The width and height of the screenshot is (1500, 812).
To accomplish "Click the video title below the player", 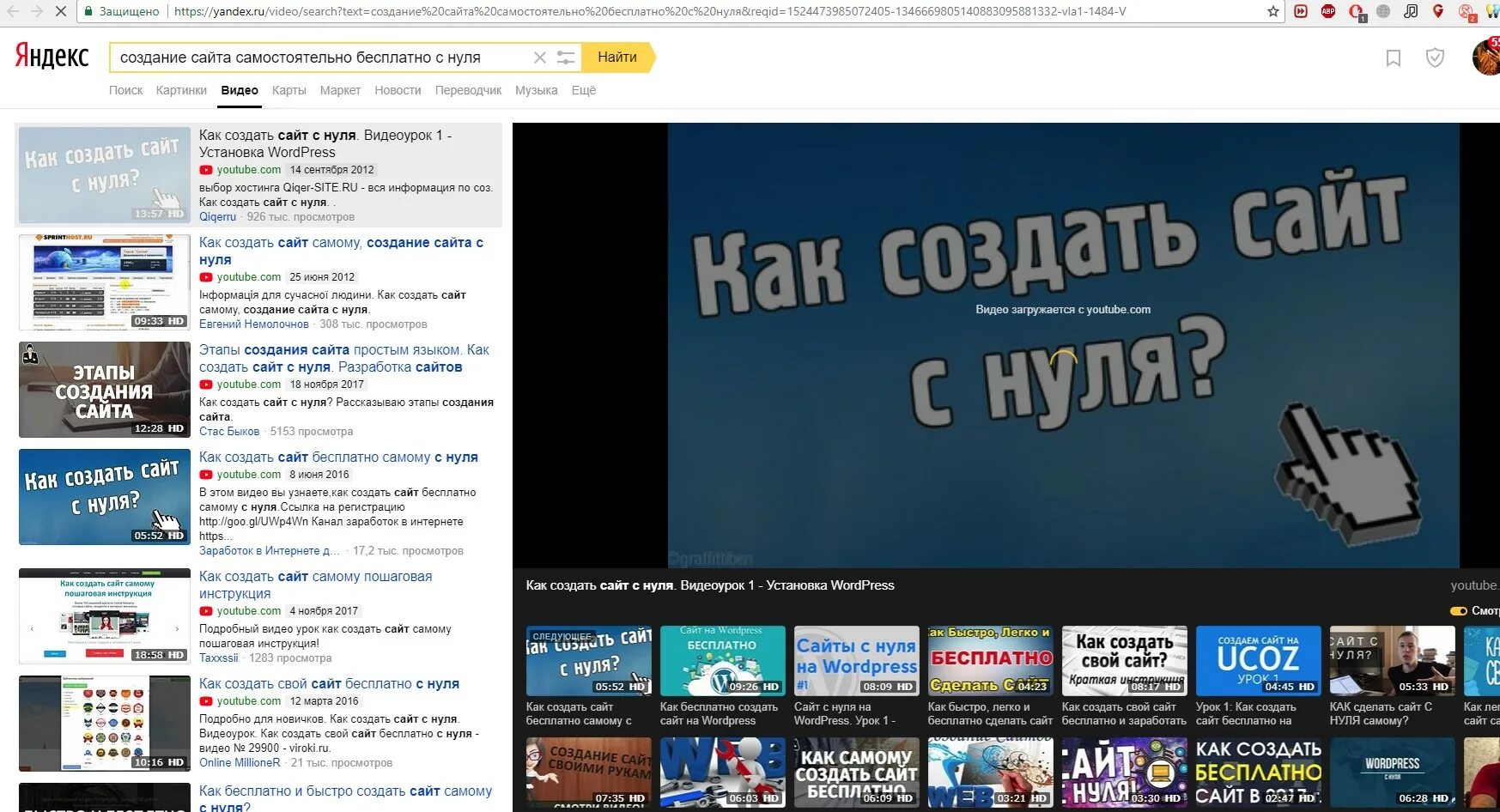I will (710, 585).
